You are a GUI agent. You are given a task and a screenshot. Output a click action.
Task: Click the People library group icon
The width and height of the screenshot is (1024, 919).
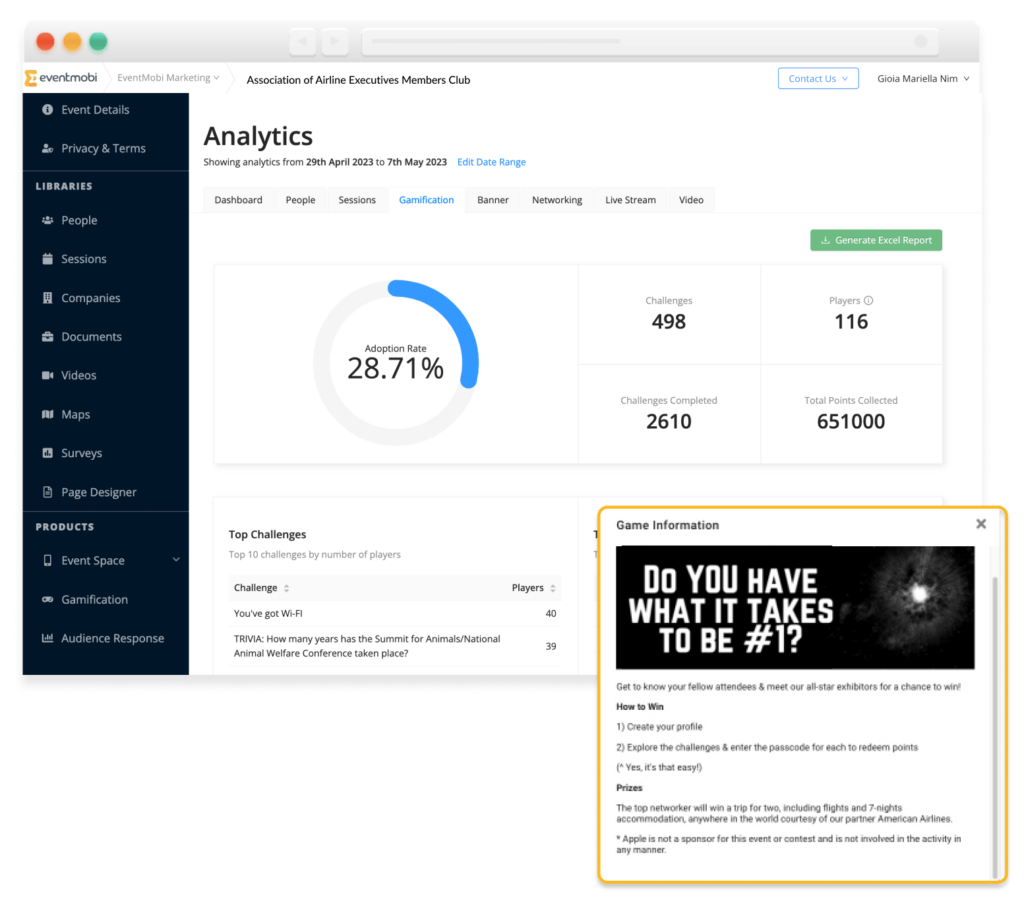click(48, 220)
